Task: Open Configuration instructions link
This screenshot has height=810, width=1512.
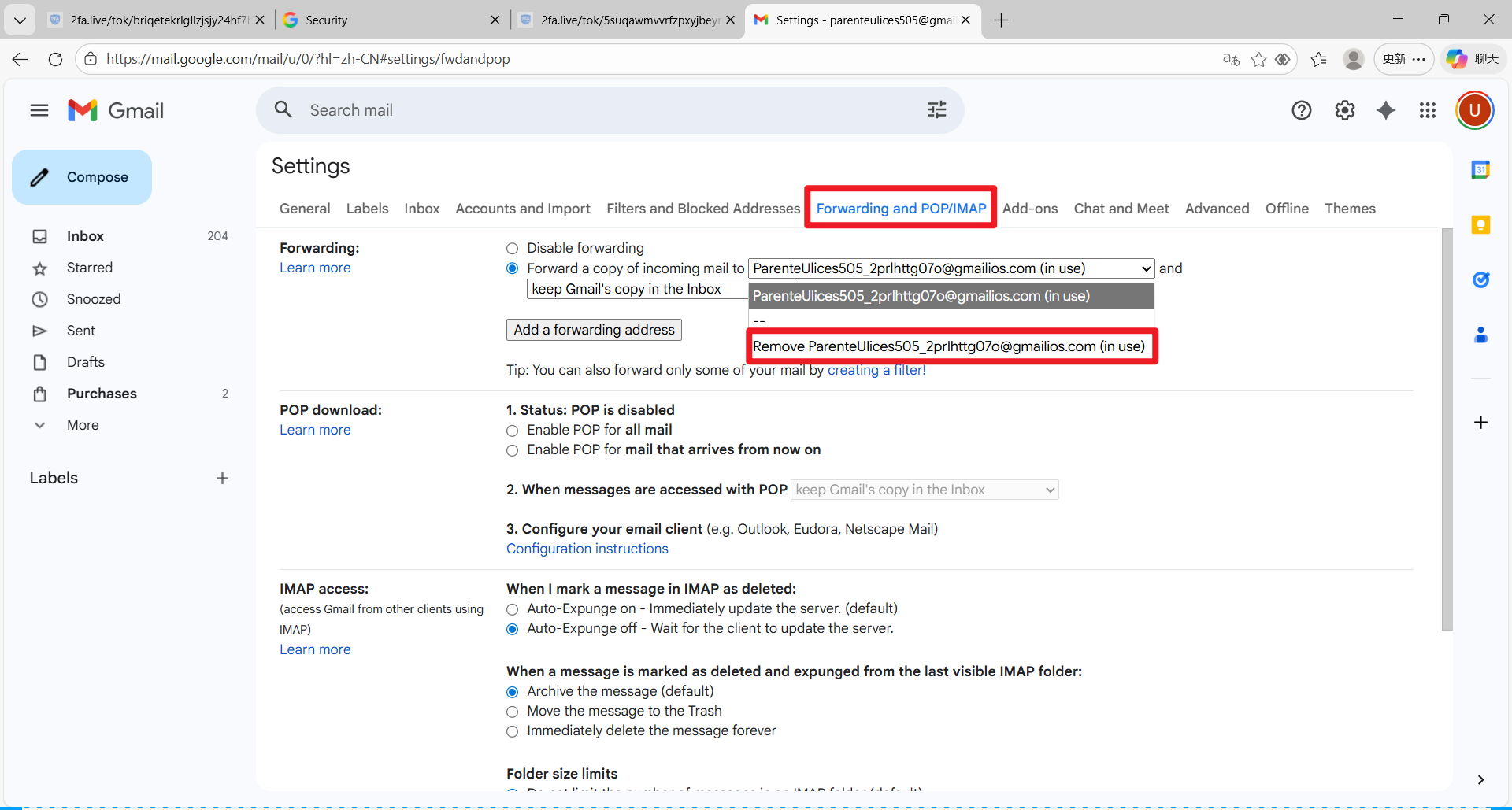Action: click(x=587, y=549)
